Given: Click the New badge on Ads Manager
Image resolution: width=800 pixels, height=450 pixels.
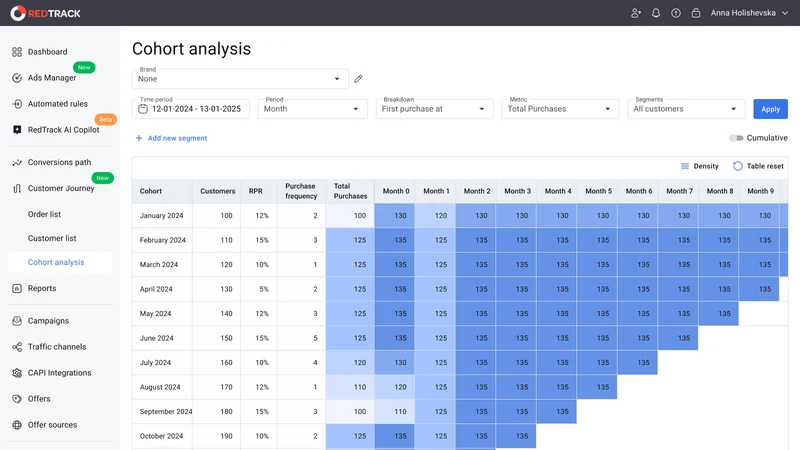Looking at the screenshot, I should tap(84, 67).
